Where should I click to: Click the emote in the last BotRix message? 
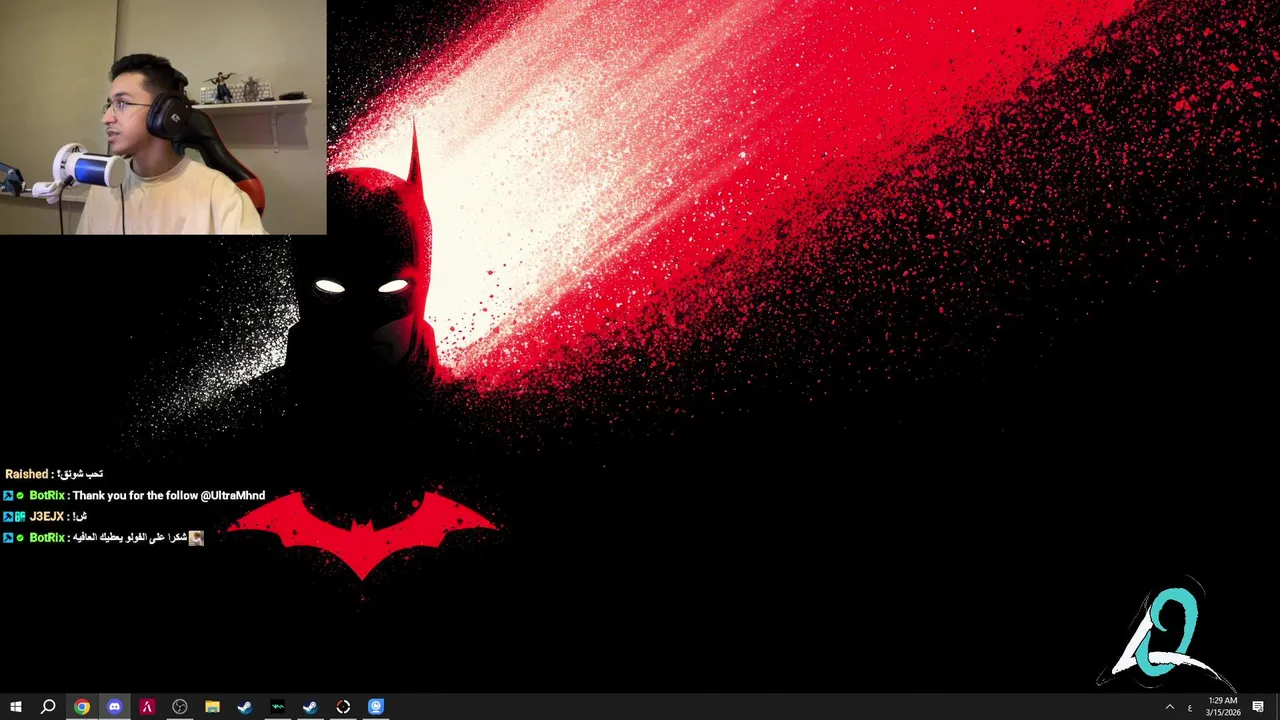(196, 538)
